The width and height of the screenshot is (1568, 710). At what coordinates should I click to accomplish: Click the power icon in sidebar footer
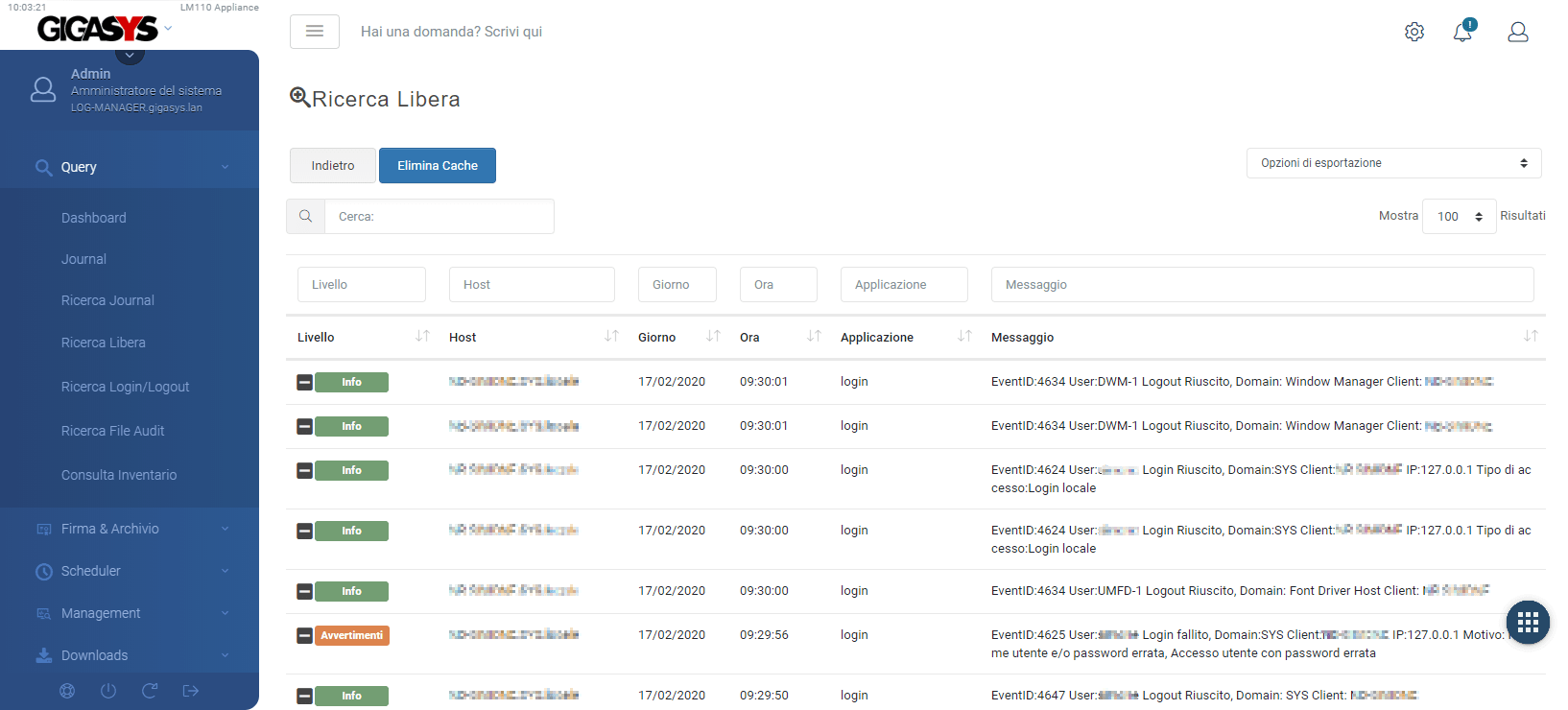pyautogui.click(x=108, y=691)
